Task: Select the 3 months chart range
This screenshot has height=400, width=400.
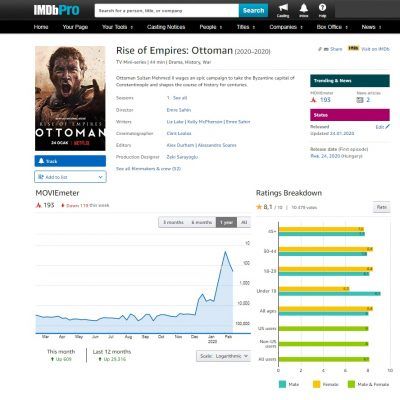Action: (173, 222)
